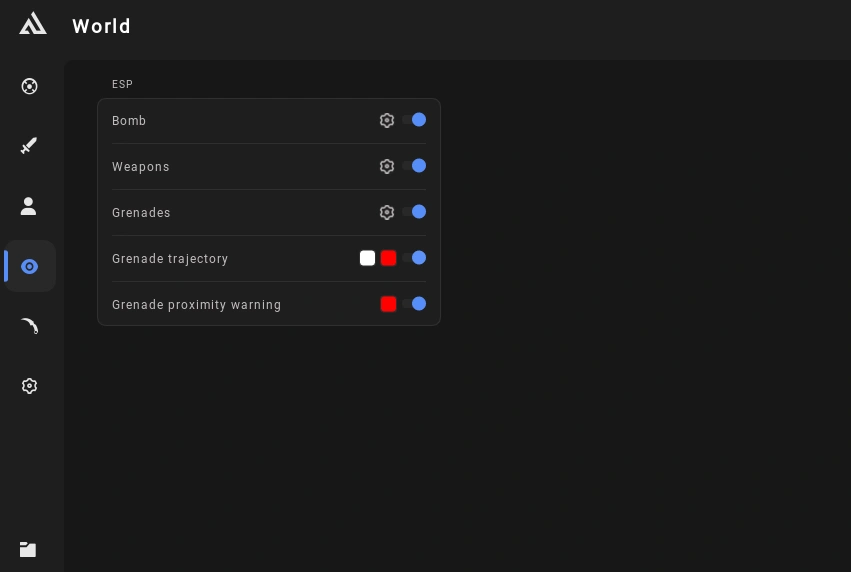Select the eye World sidebar tab

tap(29, 266)
